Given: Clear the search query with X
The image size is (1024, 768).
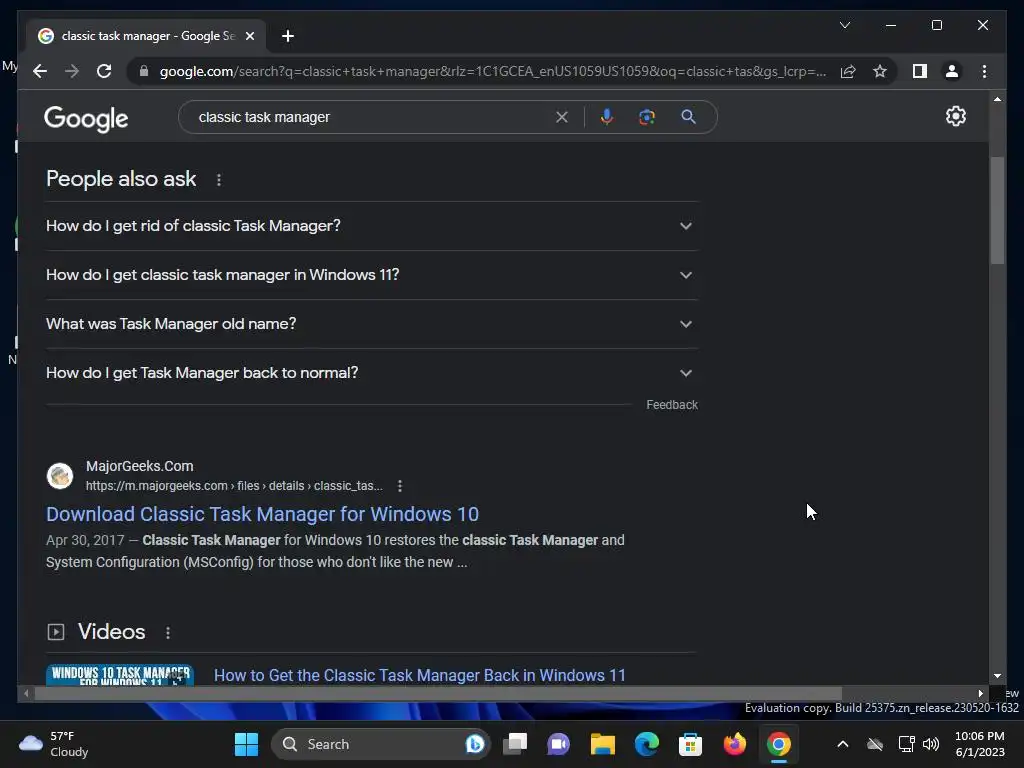Looking at the screenshot, I should click(562, 117).
